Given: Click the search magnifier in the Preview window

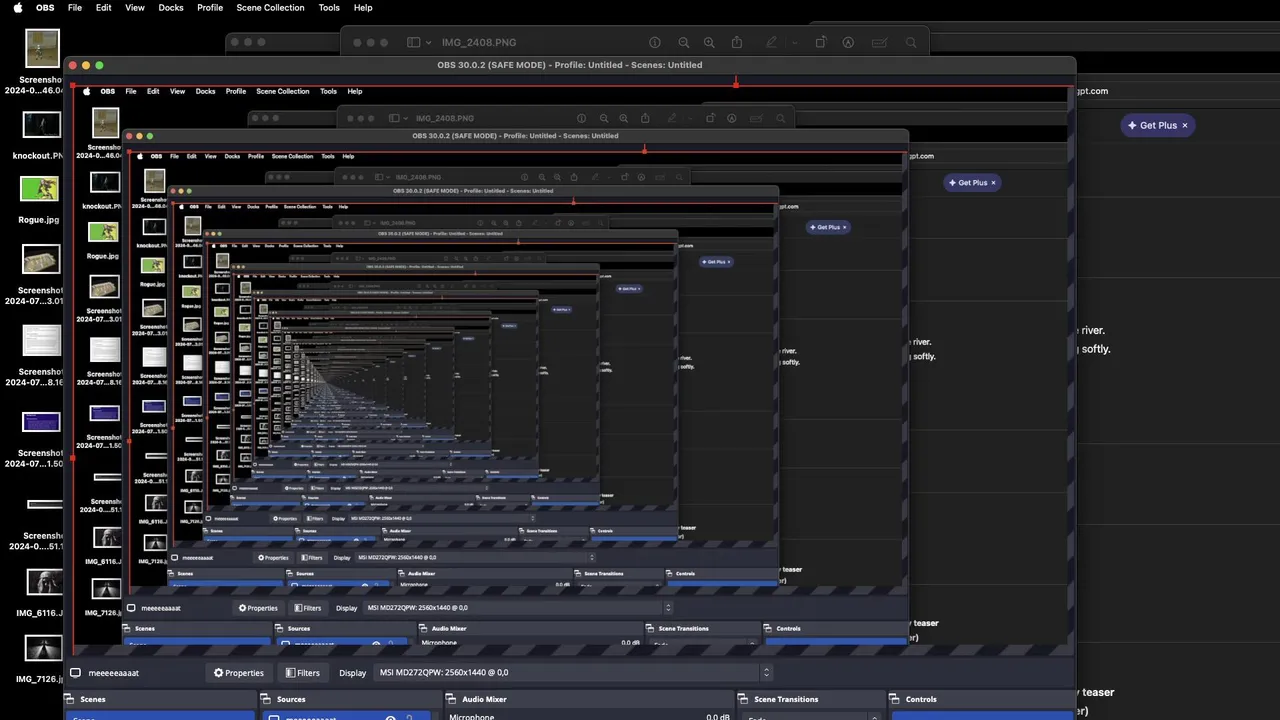Looking at the screenshot, I should pyautogui.click(x=911, y=43).
